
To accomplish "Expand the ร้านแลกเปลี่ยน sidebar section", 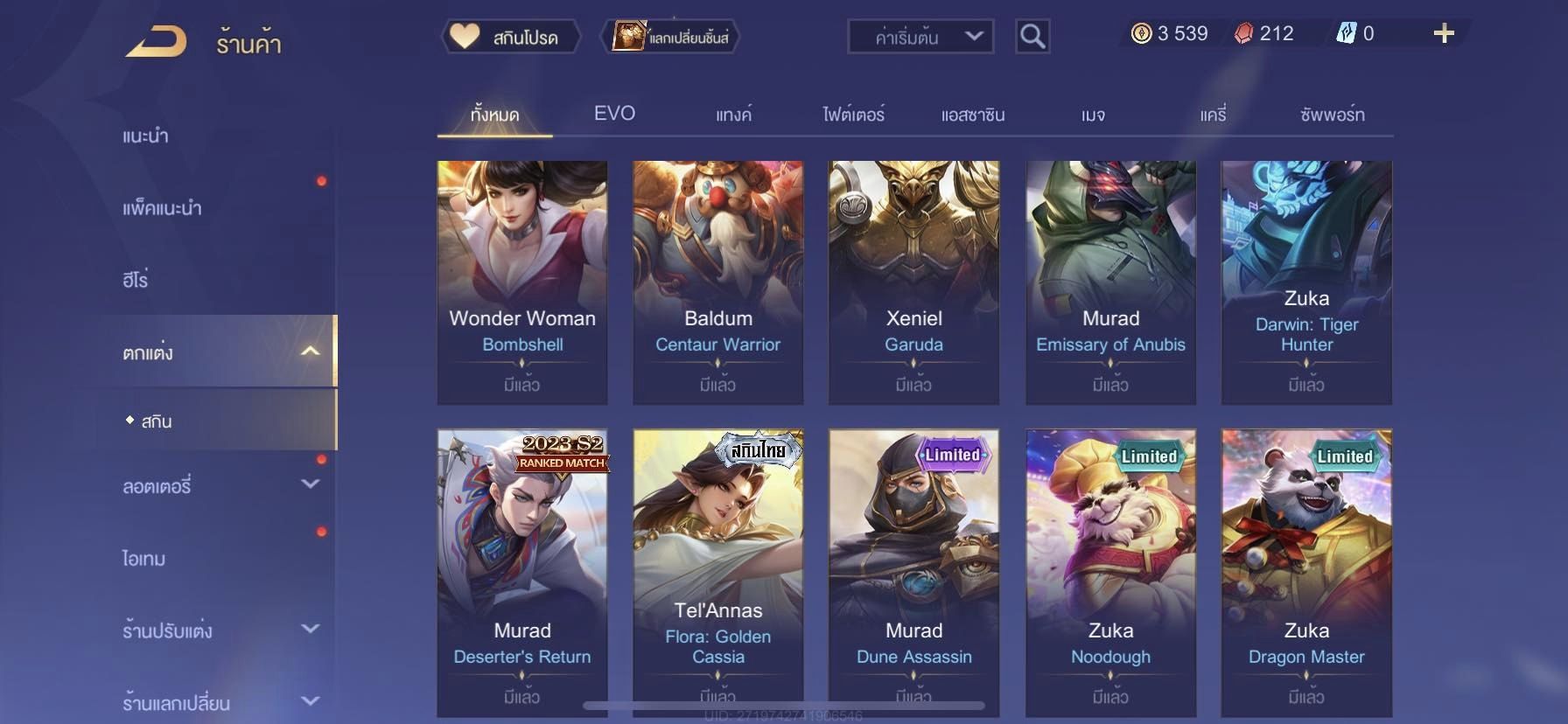I will (x=310, y=700).
